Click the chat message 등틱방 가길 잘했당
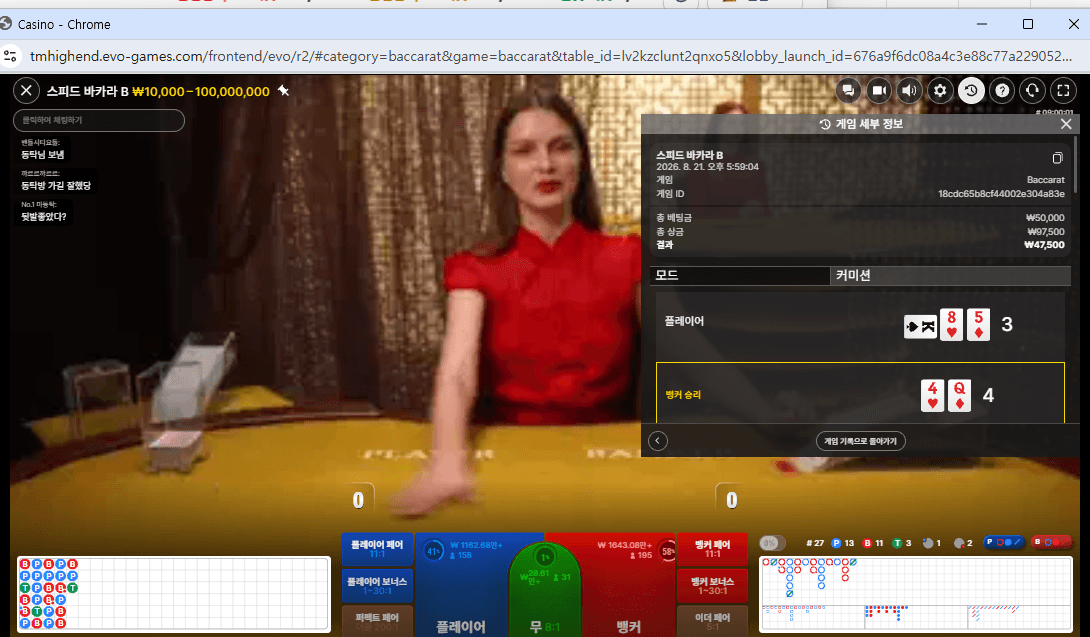 pyautogui.click(x=56, y=186)
